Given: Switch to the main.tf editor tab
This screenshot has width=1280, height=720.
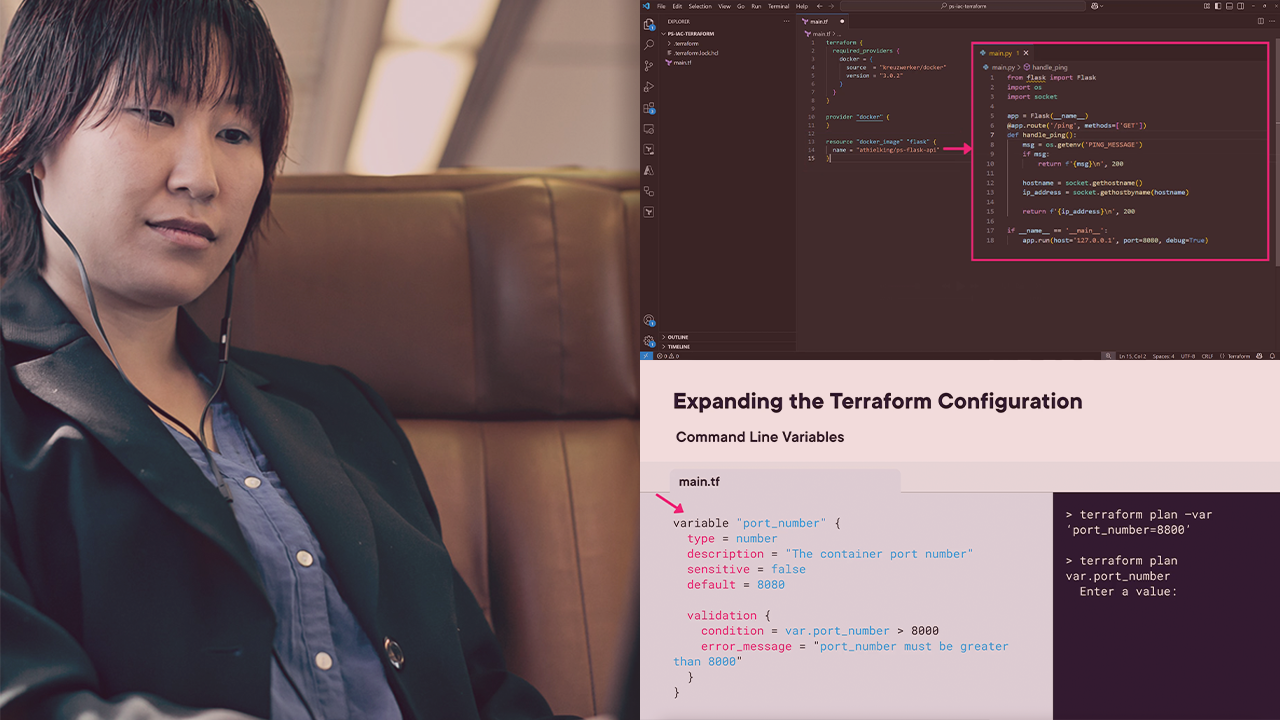Looking at the screenshot, I should coord(819,21).
